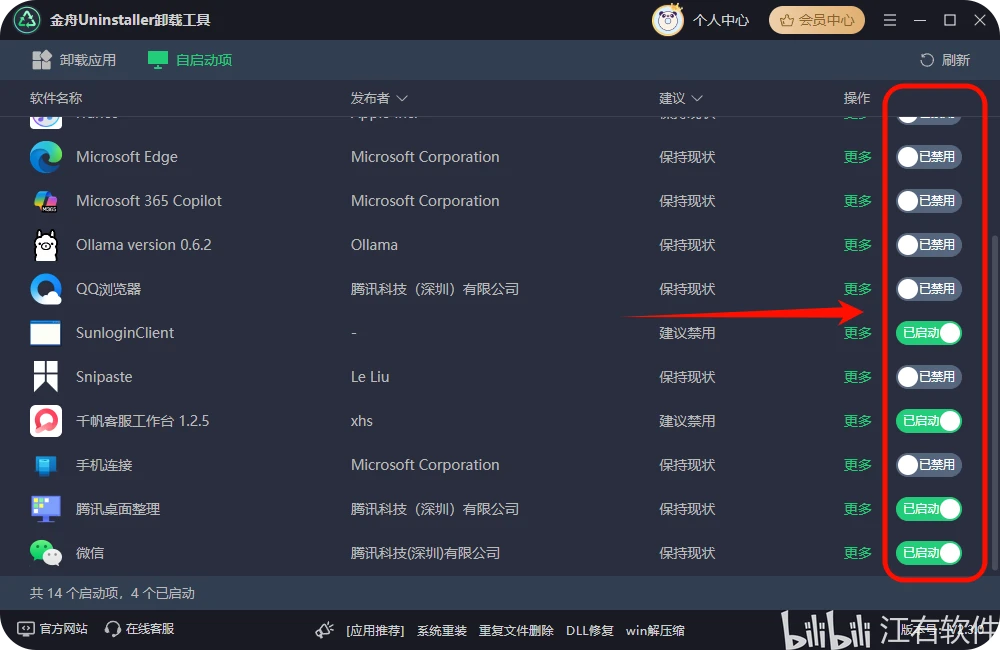Viewport: 1000px width, 650px height.
Task: Open the panda avatar profile icon
Action: 667,20
